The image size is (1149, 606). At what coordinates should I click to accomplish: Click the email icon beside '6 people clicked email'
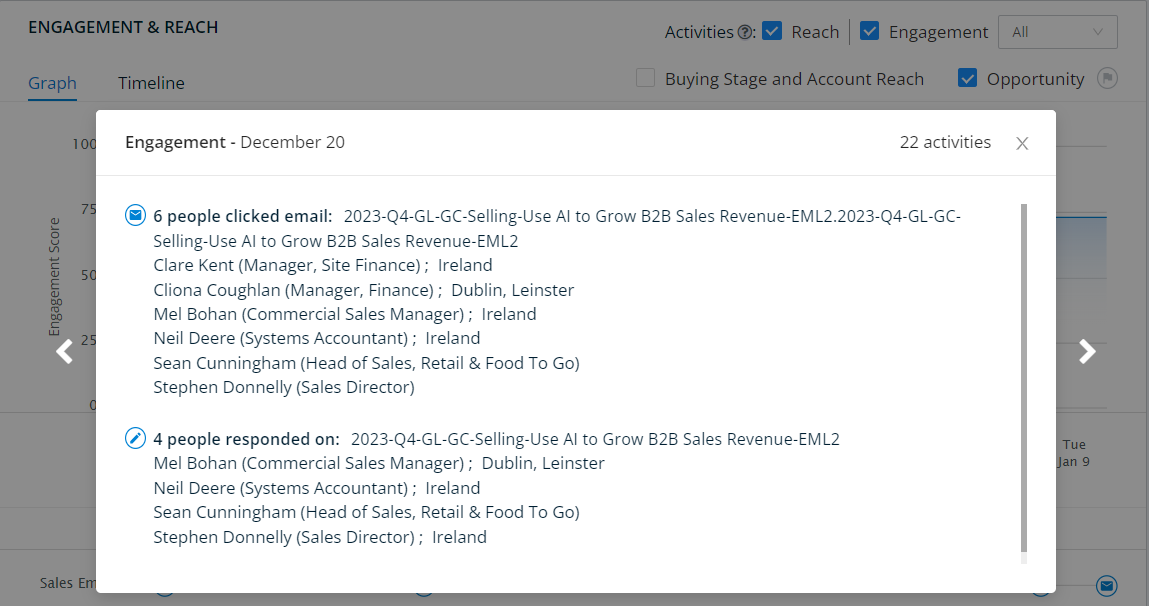136,215
